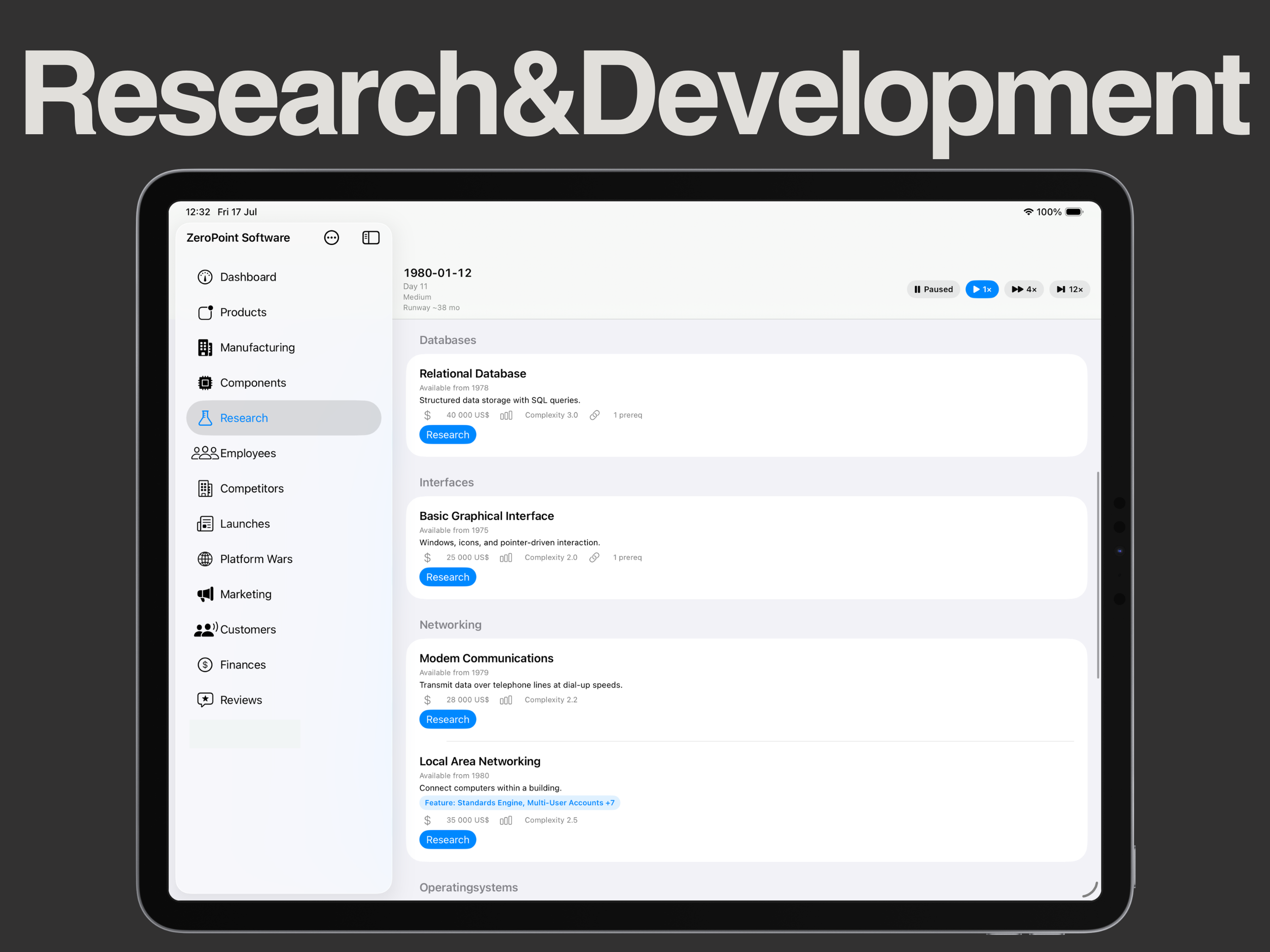Click the dollar icon on Modem Communications
This screenshot has height=952, width=1270.
click(x=427, y=700)
